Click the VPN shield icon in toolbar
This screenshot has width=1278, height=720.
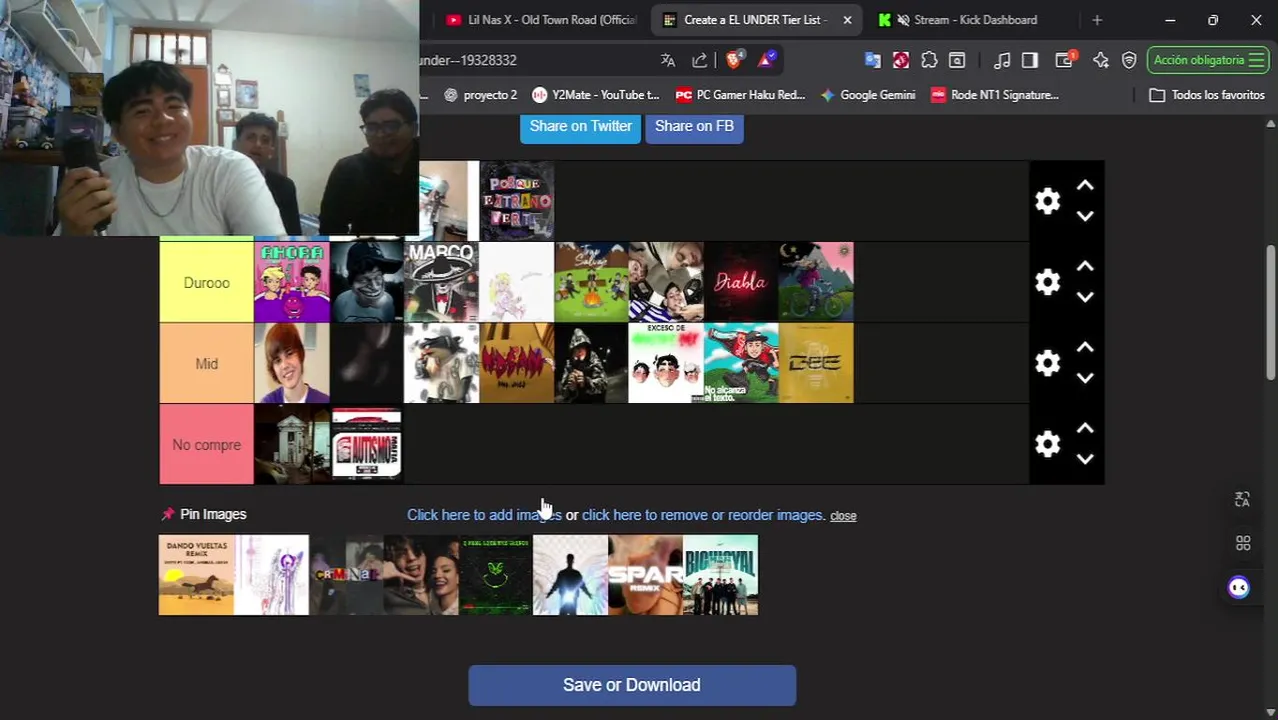tap(1129, 60)
